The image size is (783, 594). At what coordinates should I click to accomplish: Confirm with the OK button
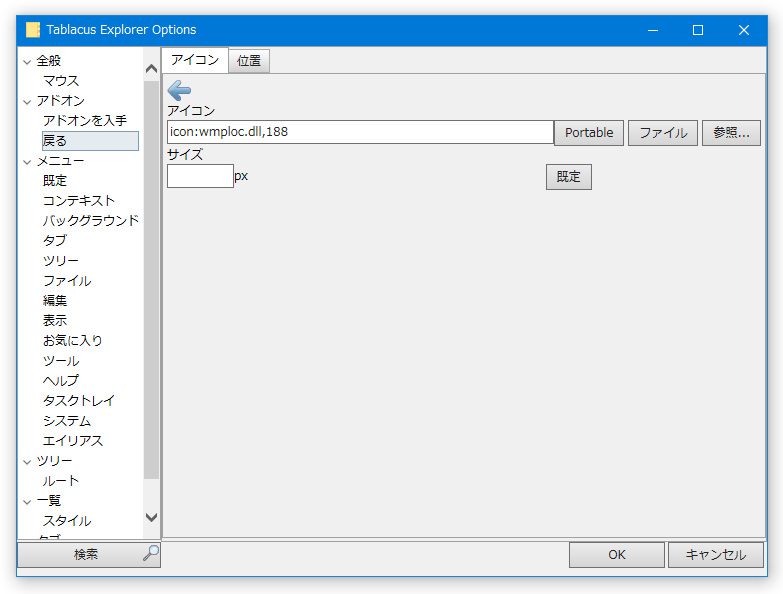(617, 555)
